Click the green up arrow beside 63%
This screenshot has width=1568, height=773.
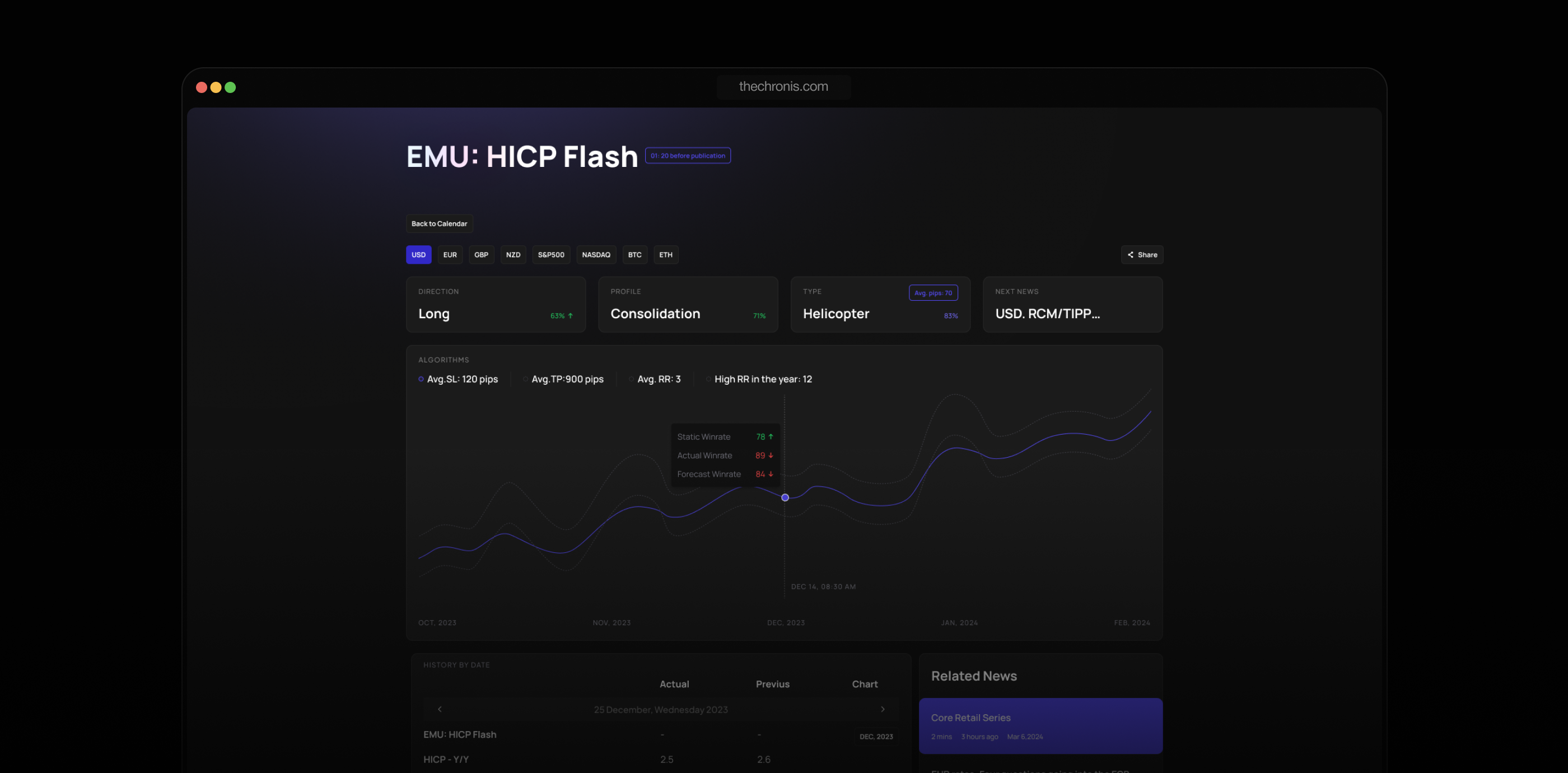tap(570, 316)
